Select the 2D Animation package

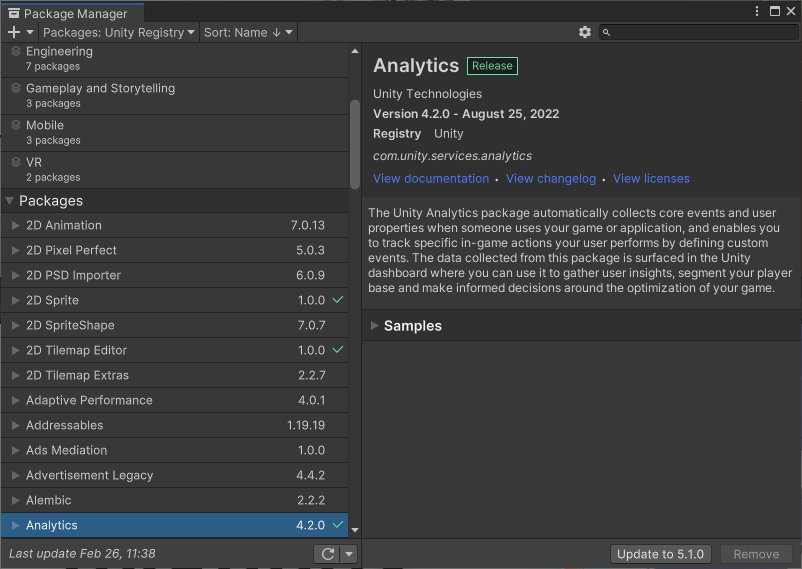(174, 225)
